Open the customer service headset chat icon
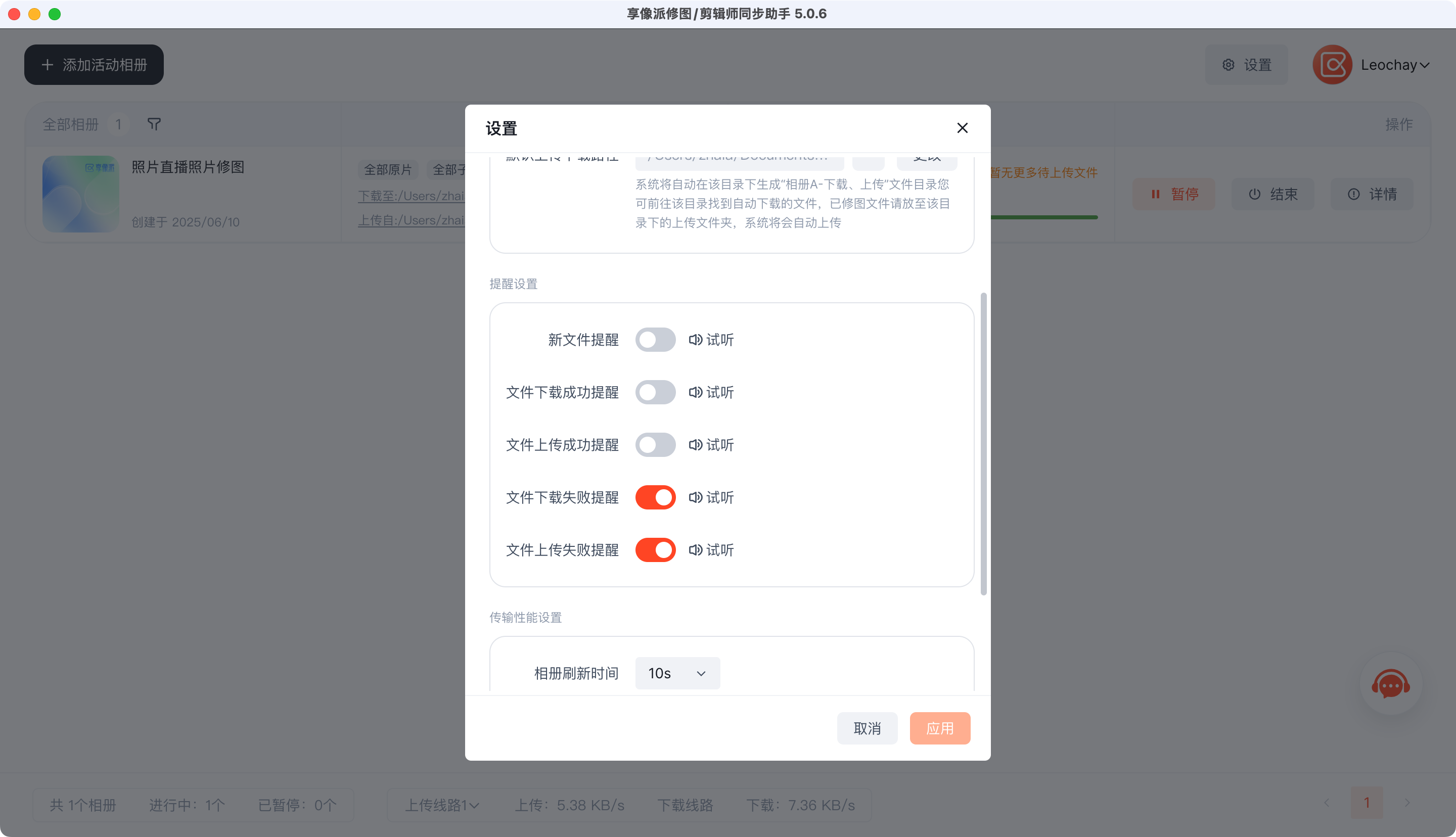The image size is (1456, 837). [x=1390, y=684]
